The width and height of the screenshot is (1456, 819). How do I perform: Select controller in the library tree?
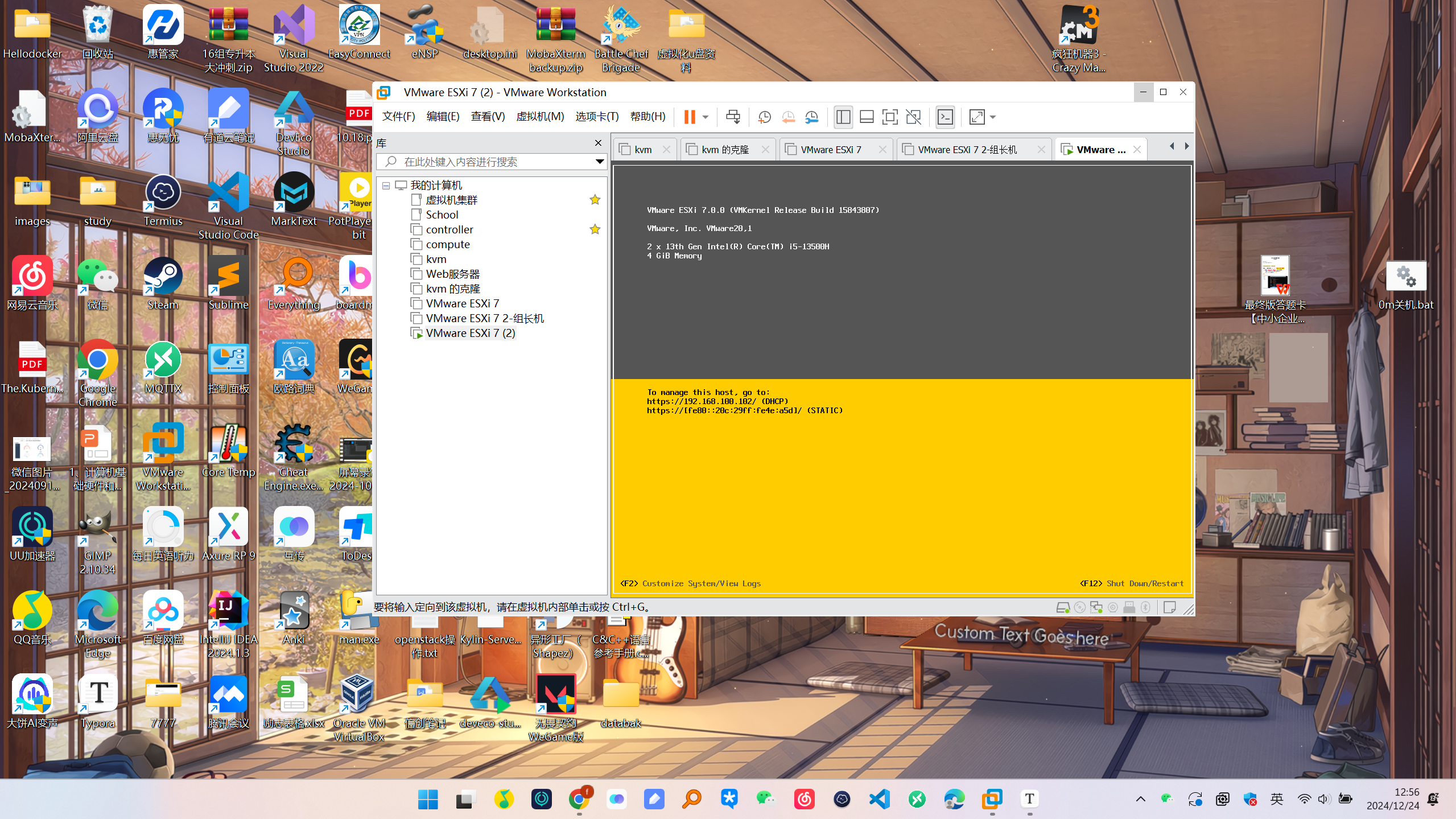449,229
